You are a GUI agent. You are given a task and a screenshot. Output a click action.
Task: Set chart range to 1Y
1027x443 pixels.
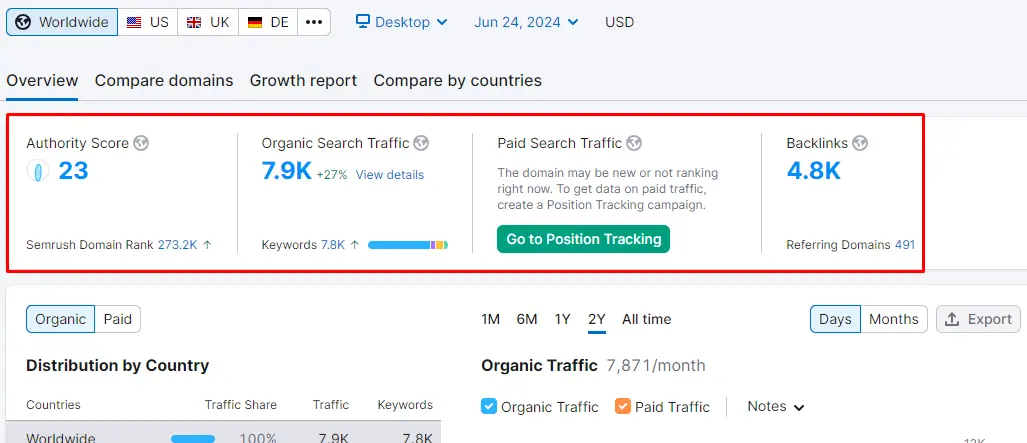pos(563,319)
